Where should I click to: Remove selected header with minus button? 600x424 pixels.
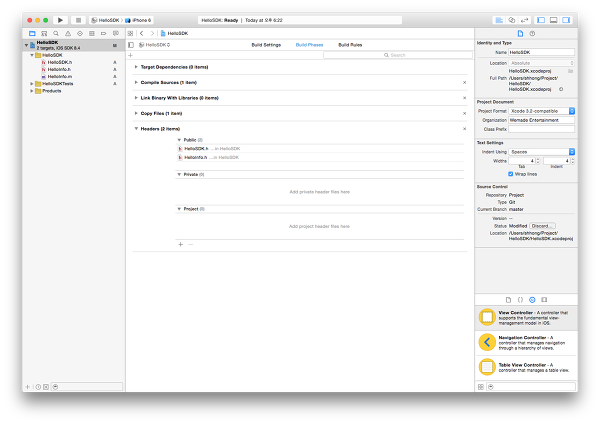191,244
